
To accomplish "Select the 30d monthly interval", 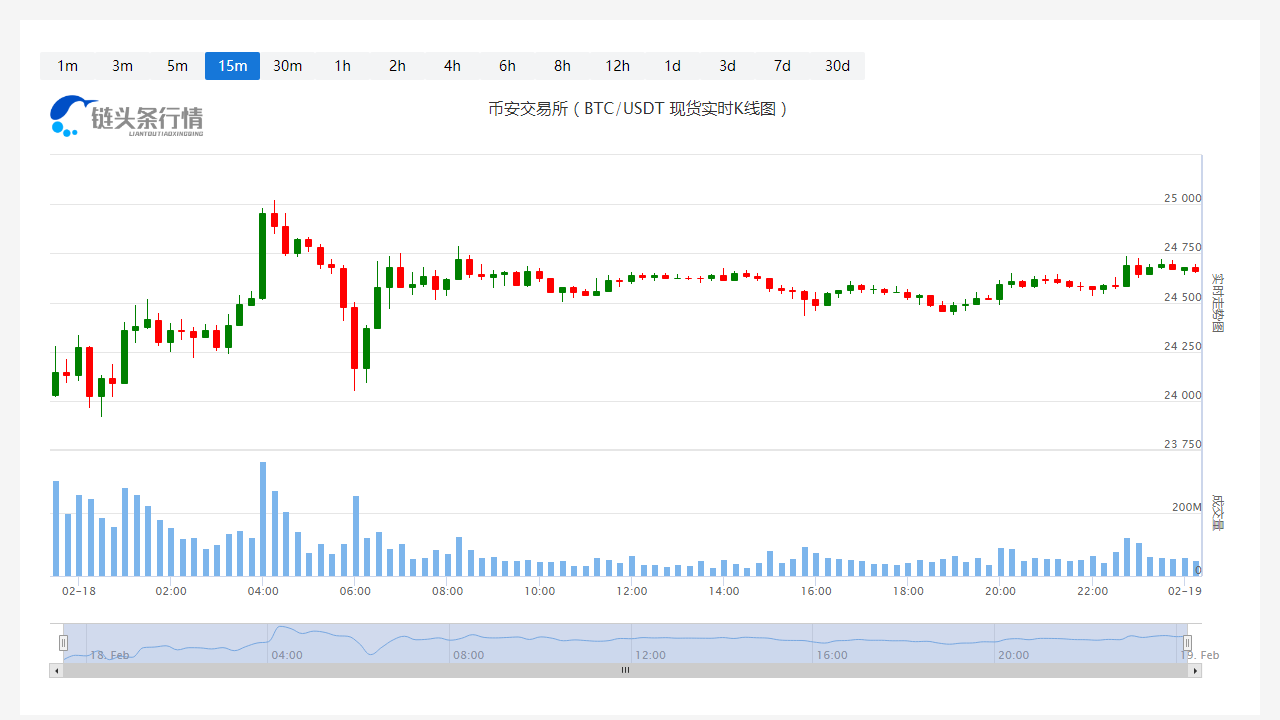I will [x=837, y=65].
